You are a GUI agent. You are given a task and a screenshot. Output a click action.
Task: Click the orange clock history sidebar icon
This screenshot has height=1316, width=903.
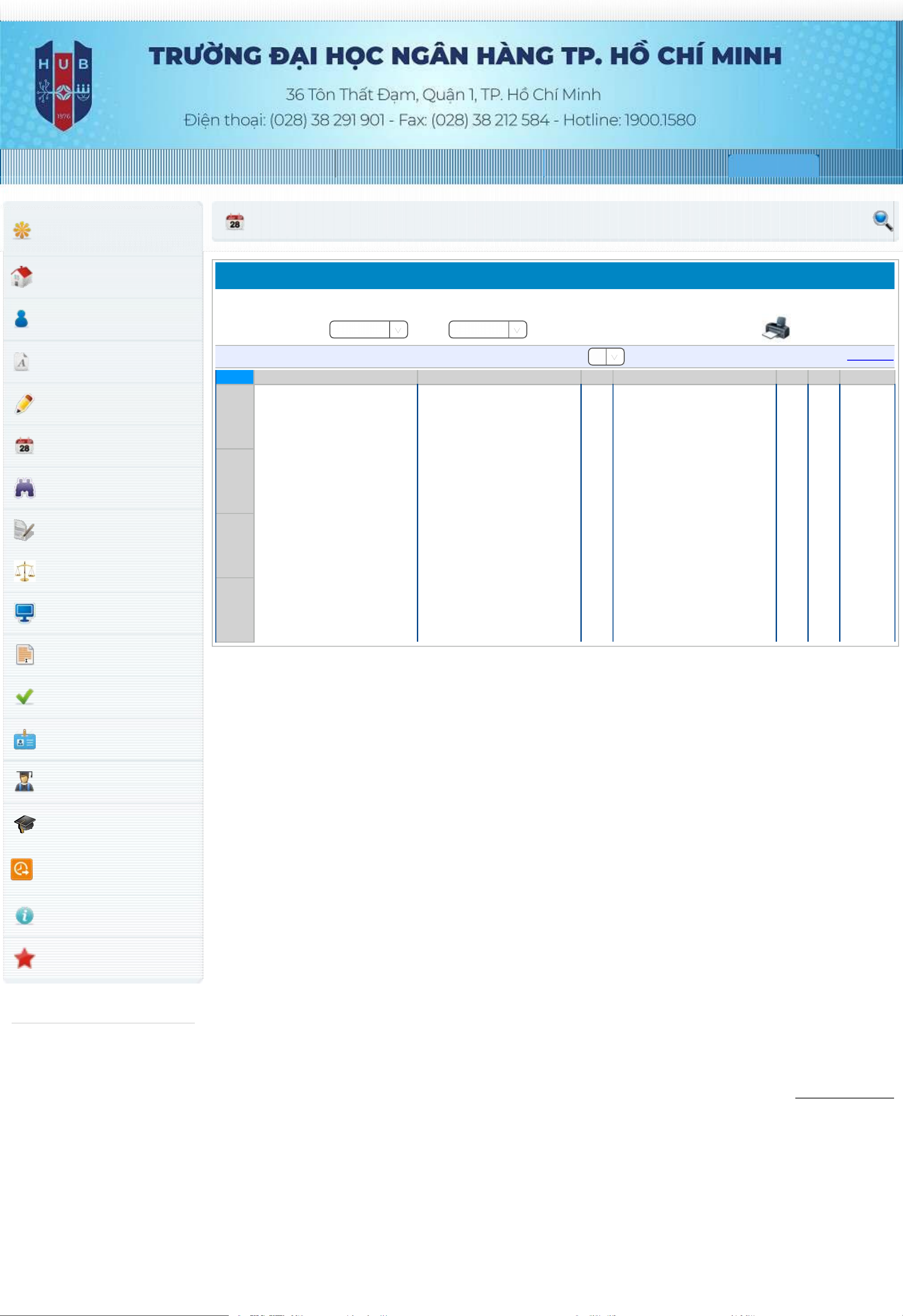tap(21, 869)
